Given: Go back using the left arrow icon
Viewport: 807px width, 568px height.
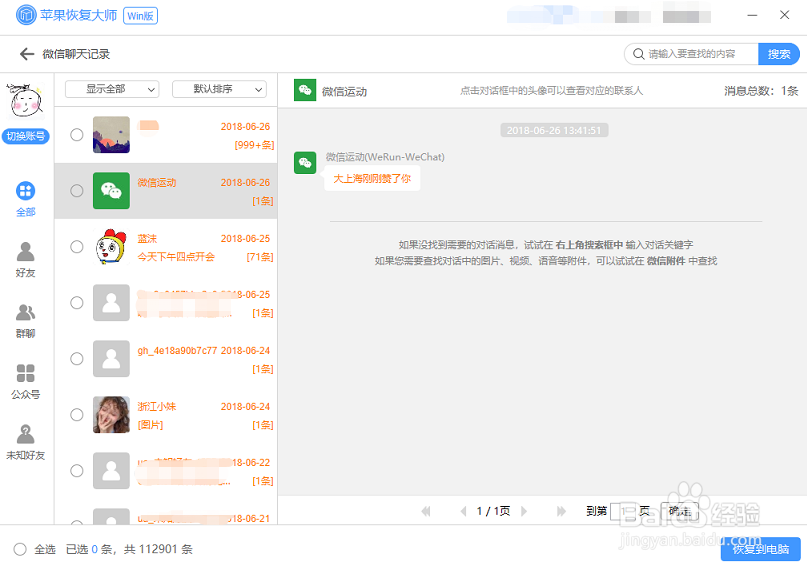Looking at the screenshot, I should pos(27,54).
